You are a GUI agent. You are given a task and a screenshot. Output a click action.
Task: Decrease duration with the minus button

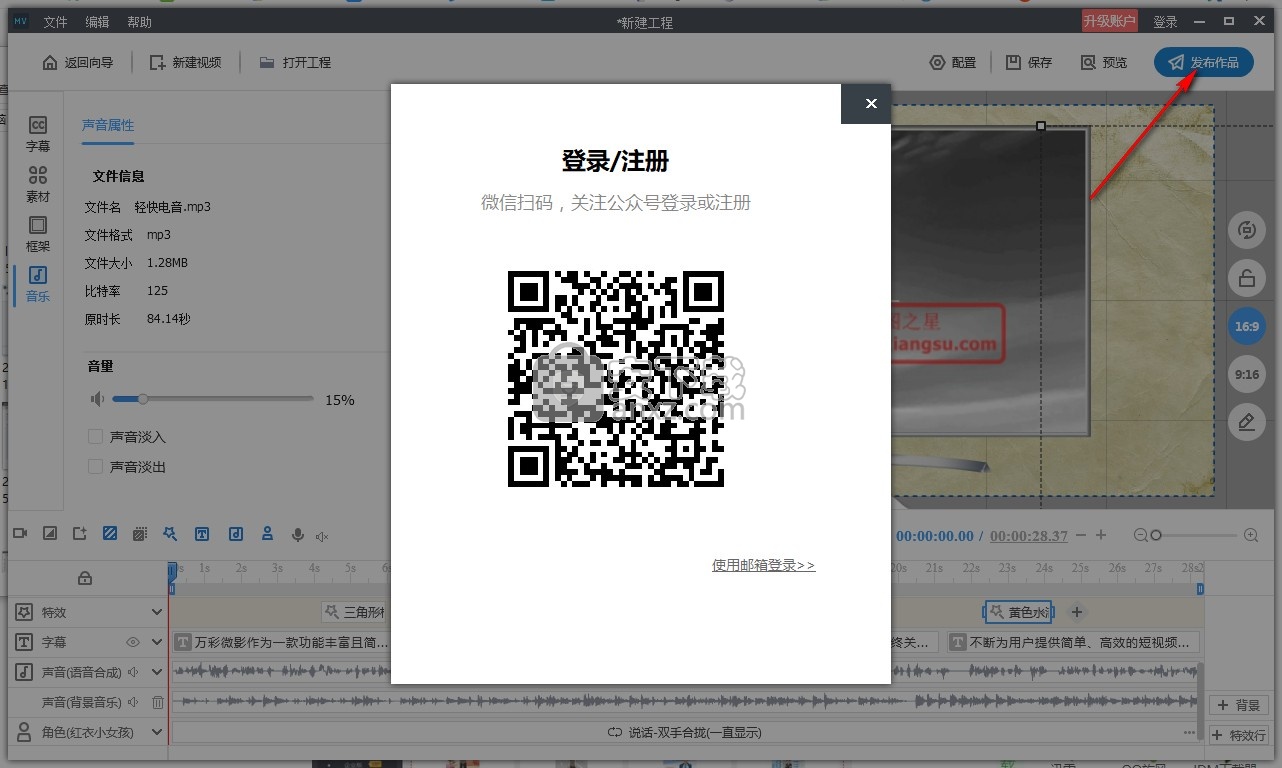(x=1080, y=535)
